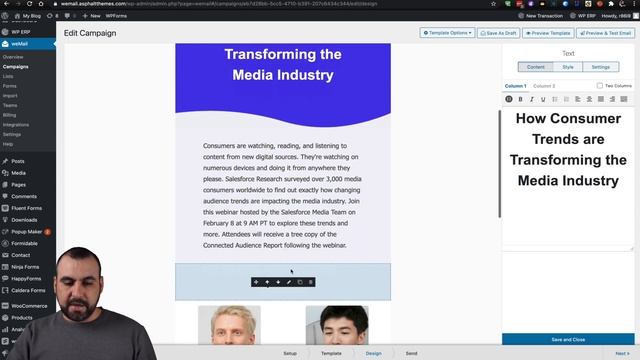The height and width of the screenshot is (360, 640).
Task: Open WPForms in admin bar
Action: [116, 16]
